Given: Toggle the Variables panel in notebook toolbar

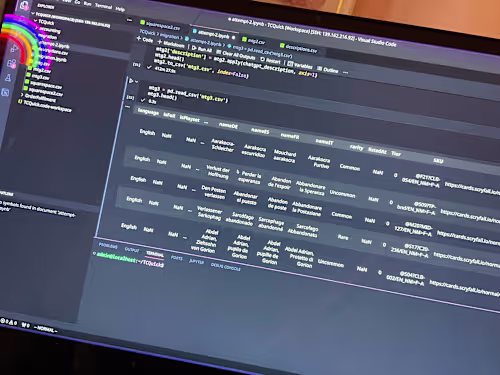Looking at the screenshot, I should pyautogui.click(x=300, y=65).
